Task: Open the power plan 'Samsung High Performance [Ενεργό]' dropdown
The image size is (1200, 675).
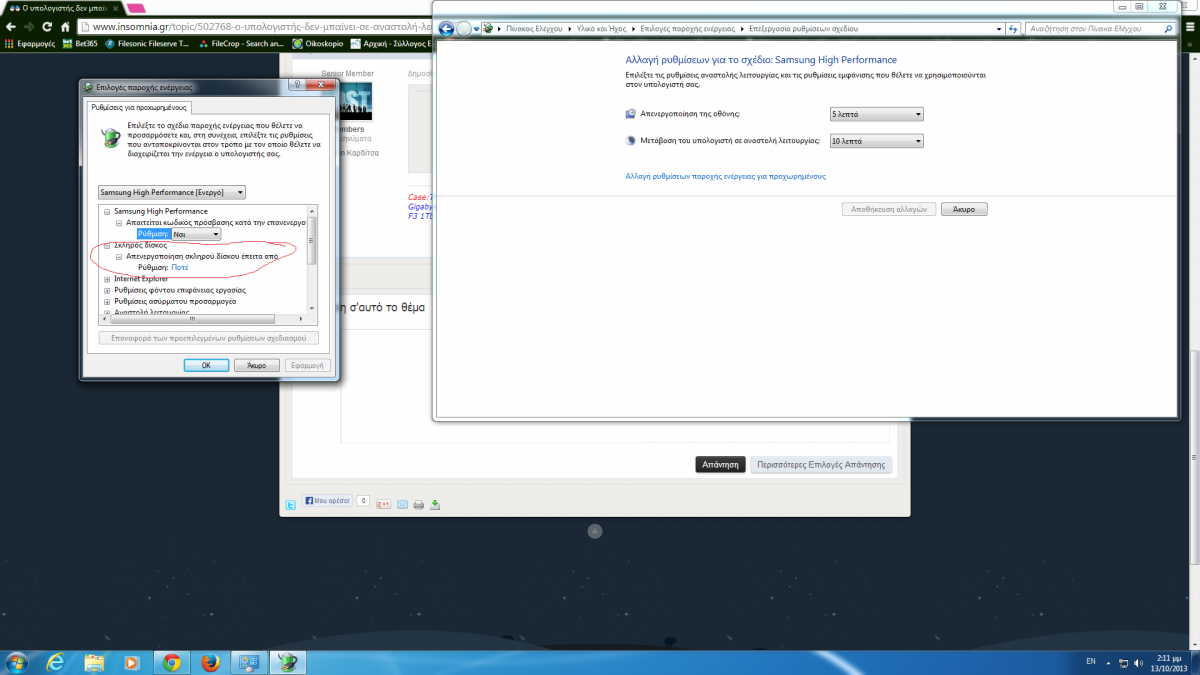Action: point(172,192)
